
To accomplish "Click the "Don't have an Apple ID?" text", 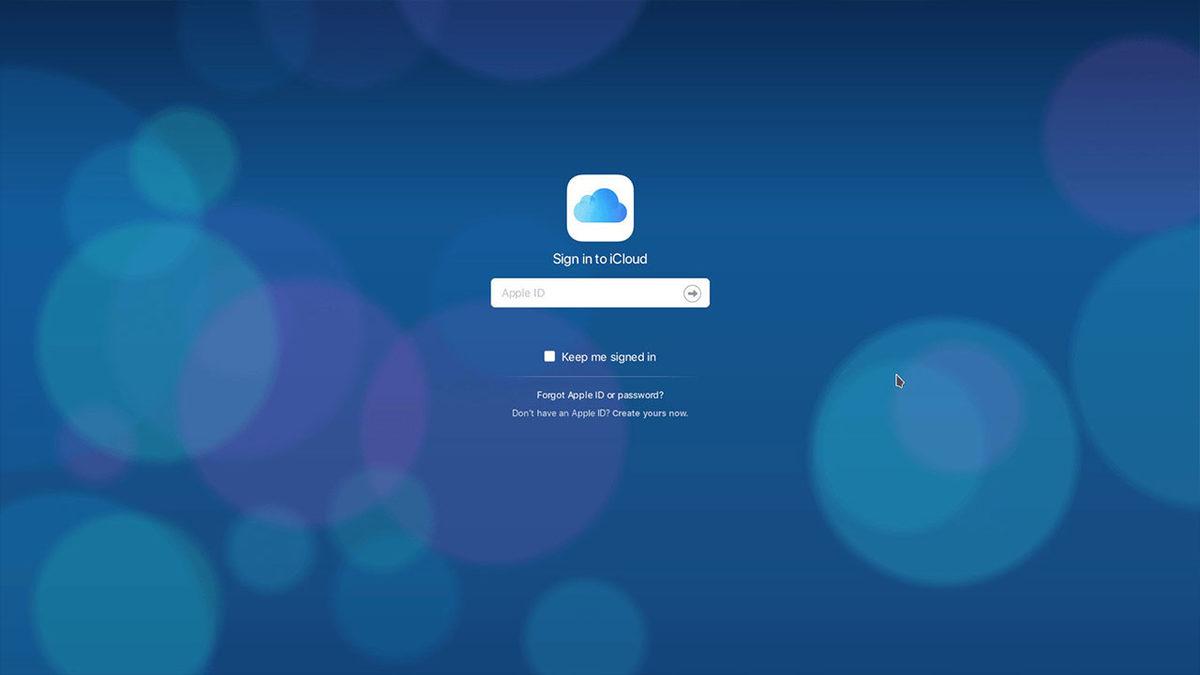I will click(560, 413).
